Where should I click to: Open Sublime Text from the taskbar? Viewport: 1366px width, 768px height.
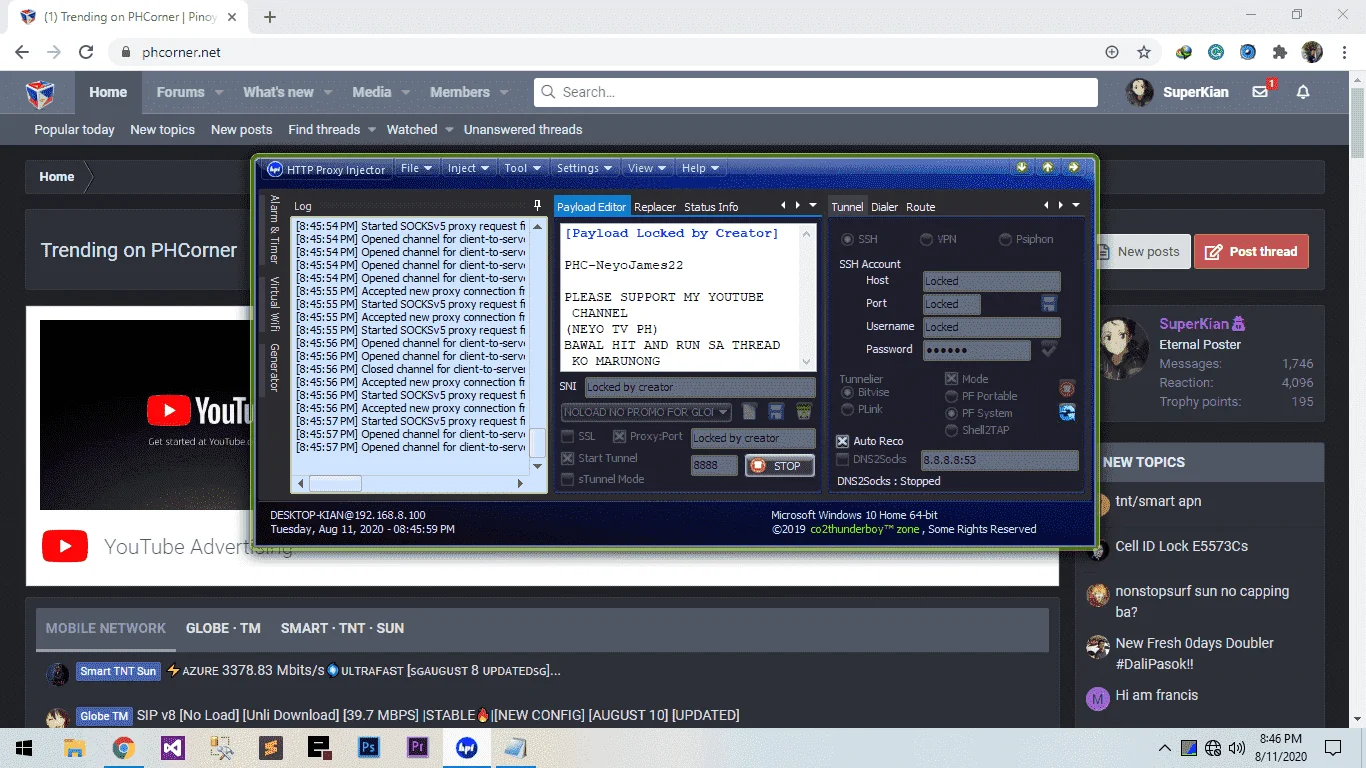(x=271, y=747)
